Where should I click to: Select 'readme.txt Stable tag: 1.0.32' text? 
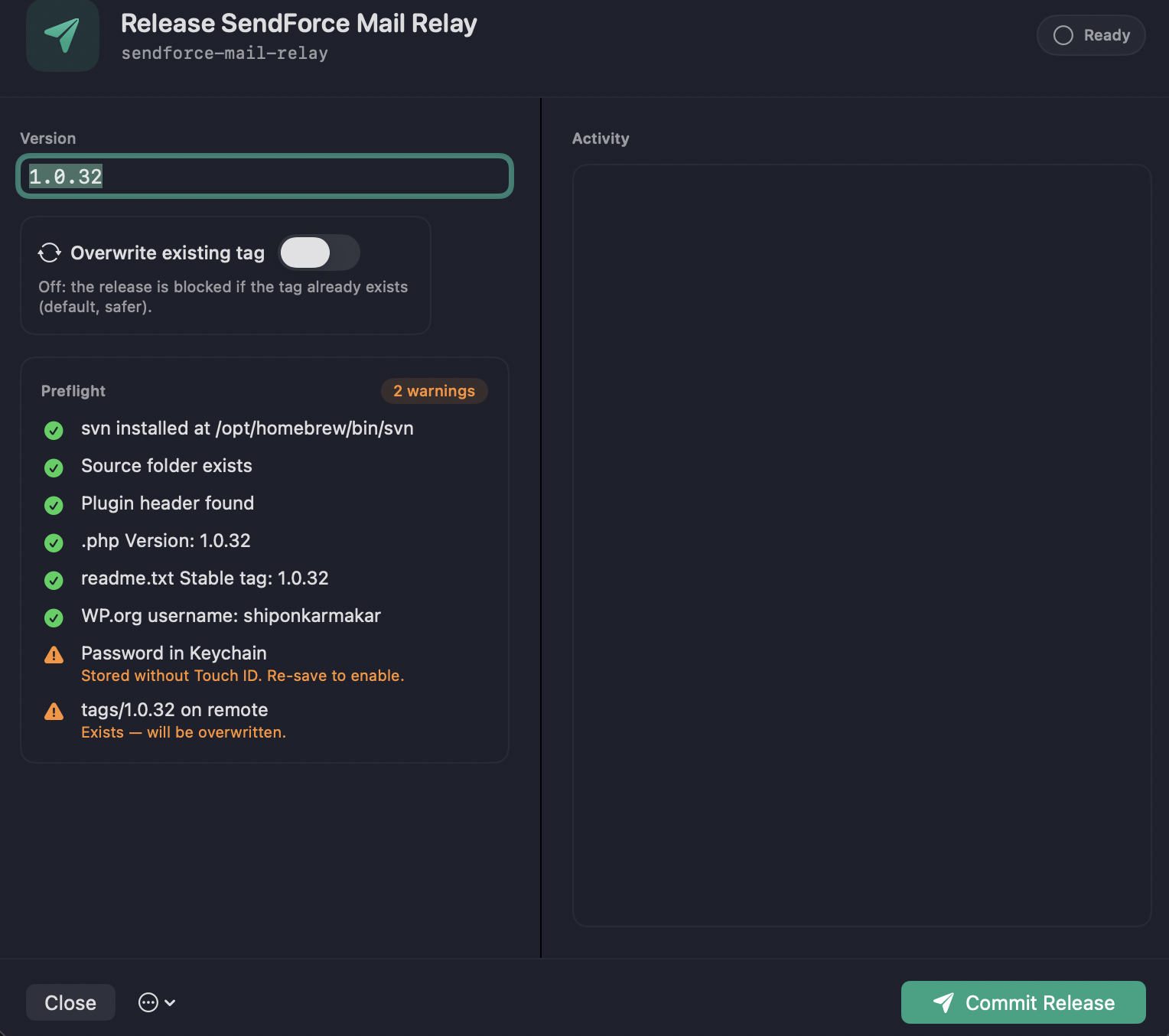tap(205, 578)
